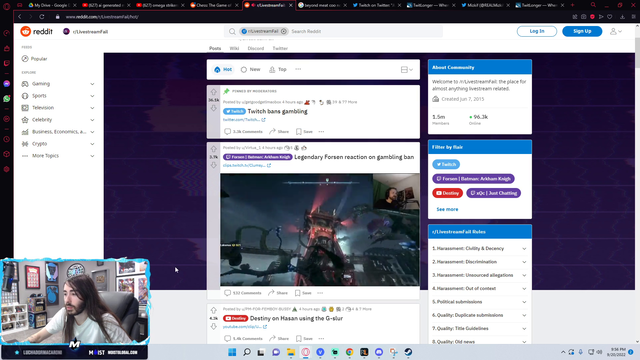This screenshot has height=360, width=640.
Task: Filter by Forsen | Batman: Arkham Knight flair
Action: coord(473,178)
